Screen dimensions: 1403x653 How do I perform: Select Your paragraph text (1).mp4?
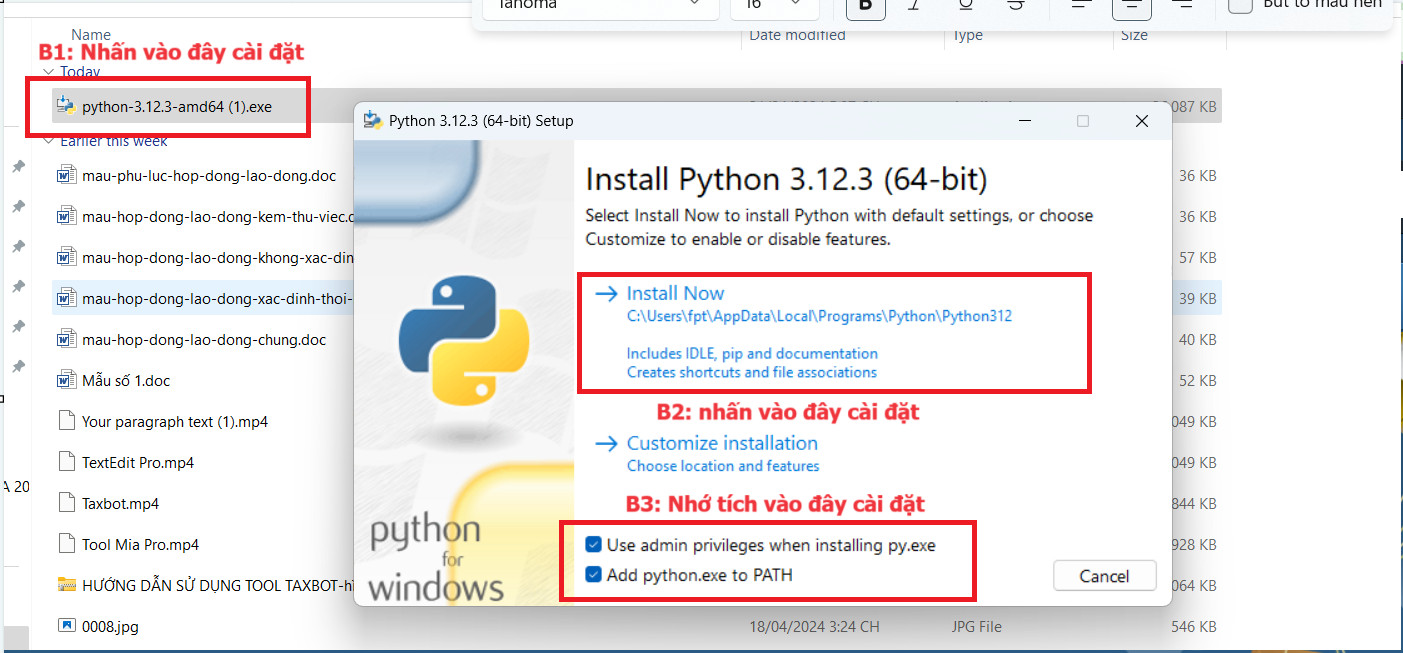175,421
